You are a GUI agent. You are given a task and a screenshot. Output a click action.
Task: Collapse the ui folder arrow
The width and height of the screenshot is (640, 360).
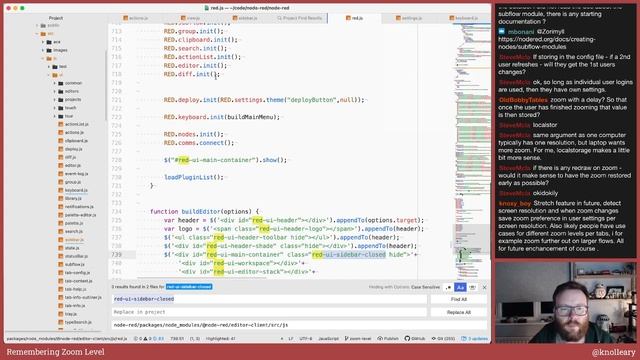coord(49,75)
